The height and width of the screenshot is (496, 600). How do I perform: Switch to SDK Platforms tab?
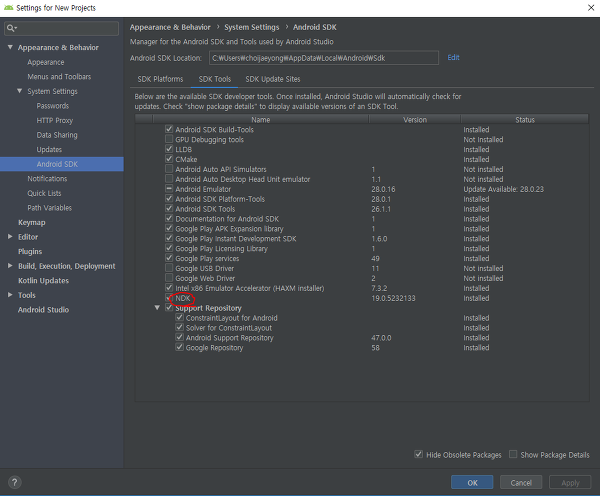[x=160, y=79]
